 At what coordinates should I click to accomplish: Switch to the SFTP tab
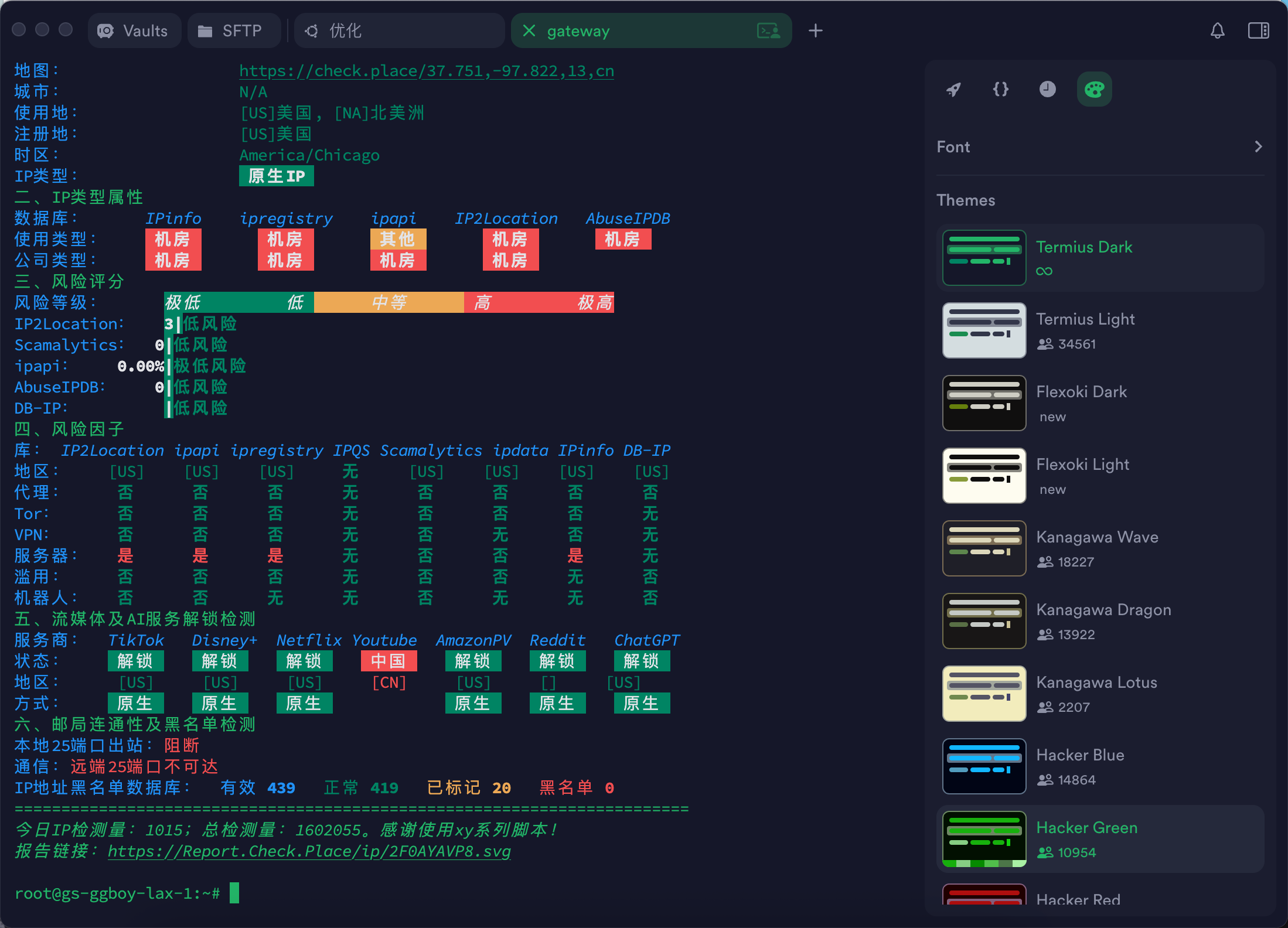coord(234,30)
